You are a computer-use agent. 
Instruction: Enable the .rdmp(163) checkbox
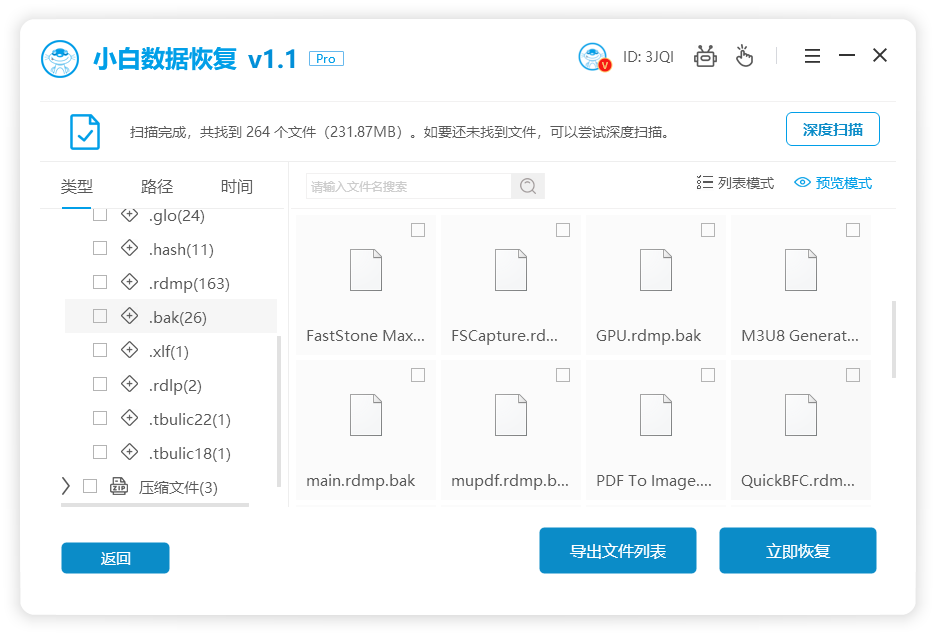[x=100, y=282]
